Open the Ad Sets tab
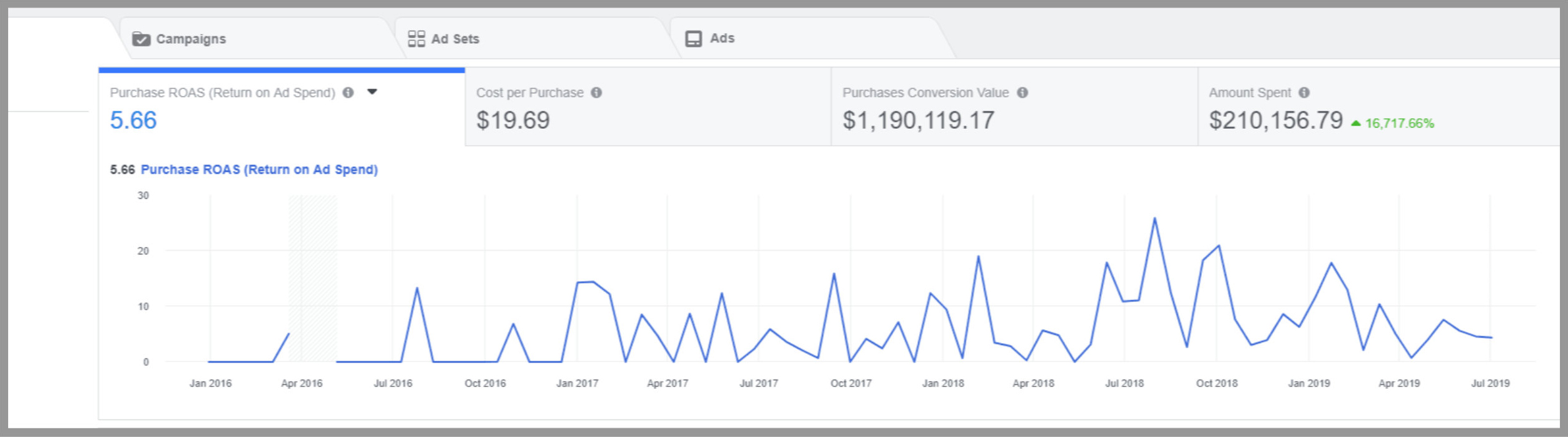The image size is (1568, 437). (x=455, y=39)
